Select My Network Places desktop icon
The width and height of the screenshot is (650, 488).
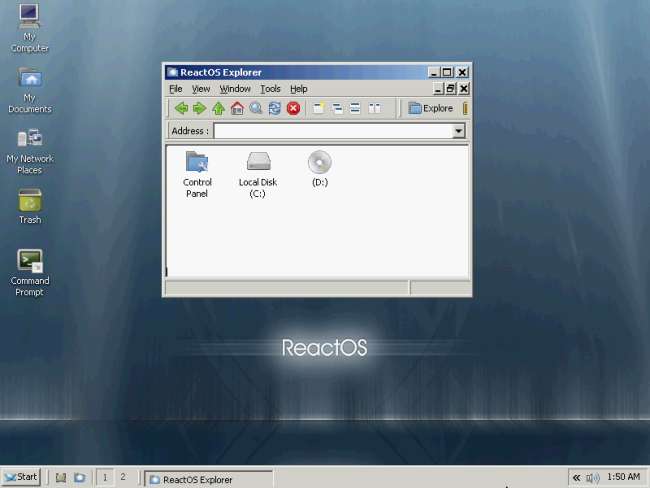29,151
